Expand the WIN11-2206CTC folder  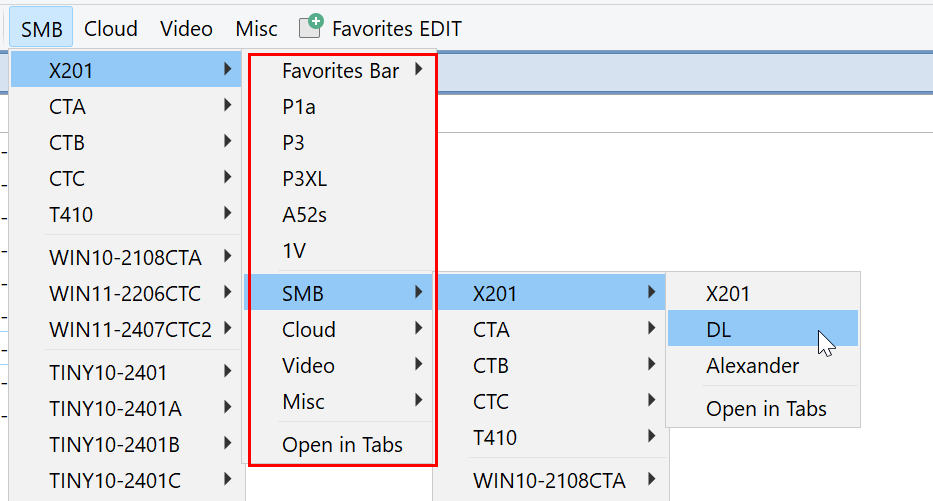click(126, 294)
